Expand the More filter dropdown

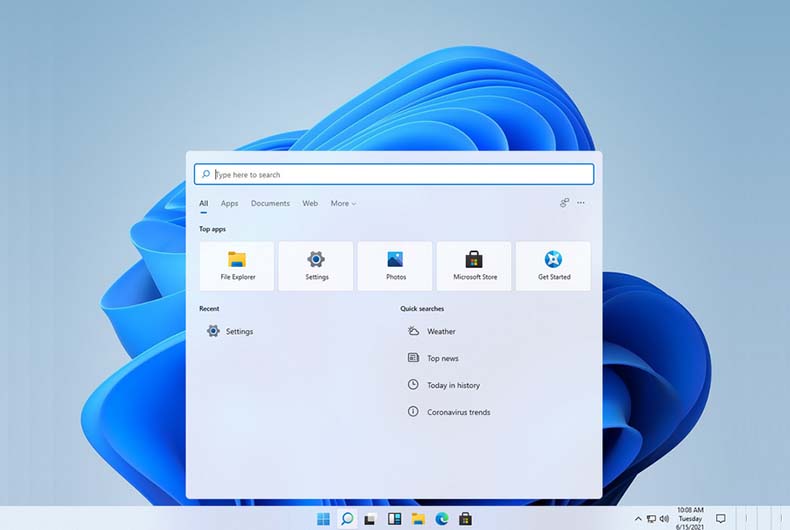point(343,204)
